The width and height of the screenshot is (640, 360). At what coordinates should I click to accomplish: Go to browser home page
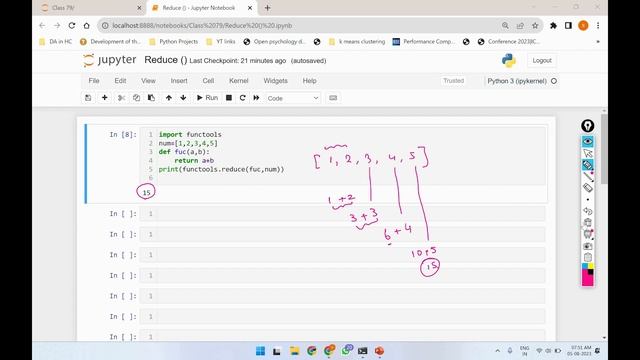[87, 25]
